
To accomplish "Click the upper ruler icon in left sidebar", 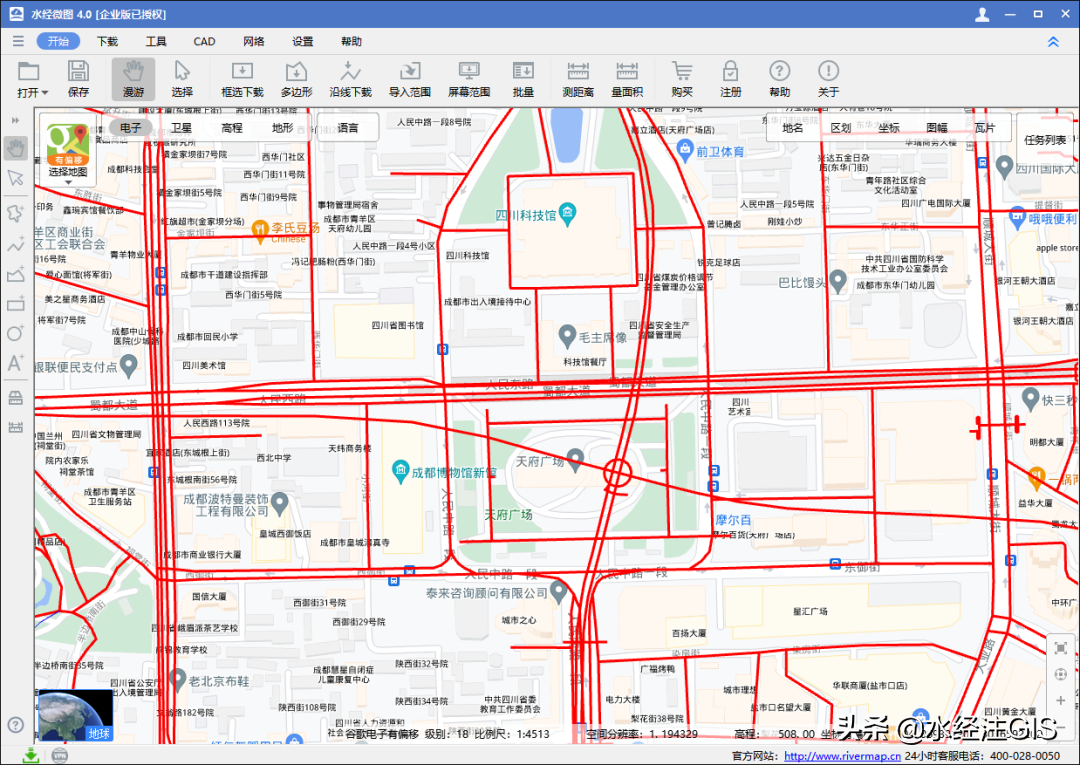I will coord(15,398).
